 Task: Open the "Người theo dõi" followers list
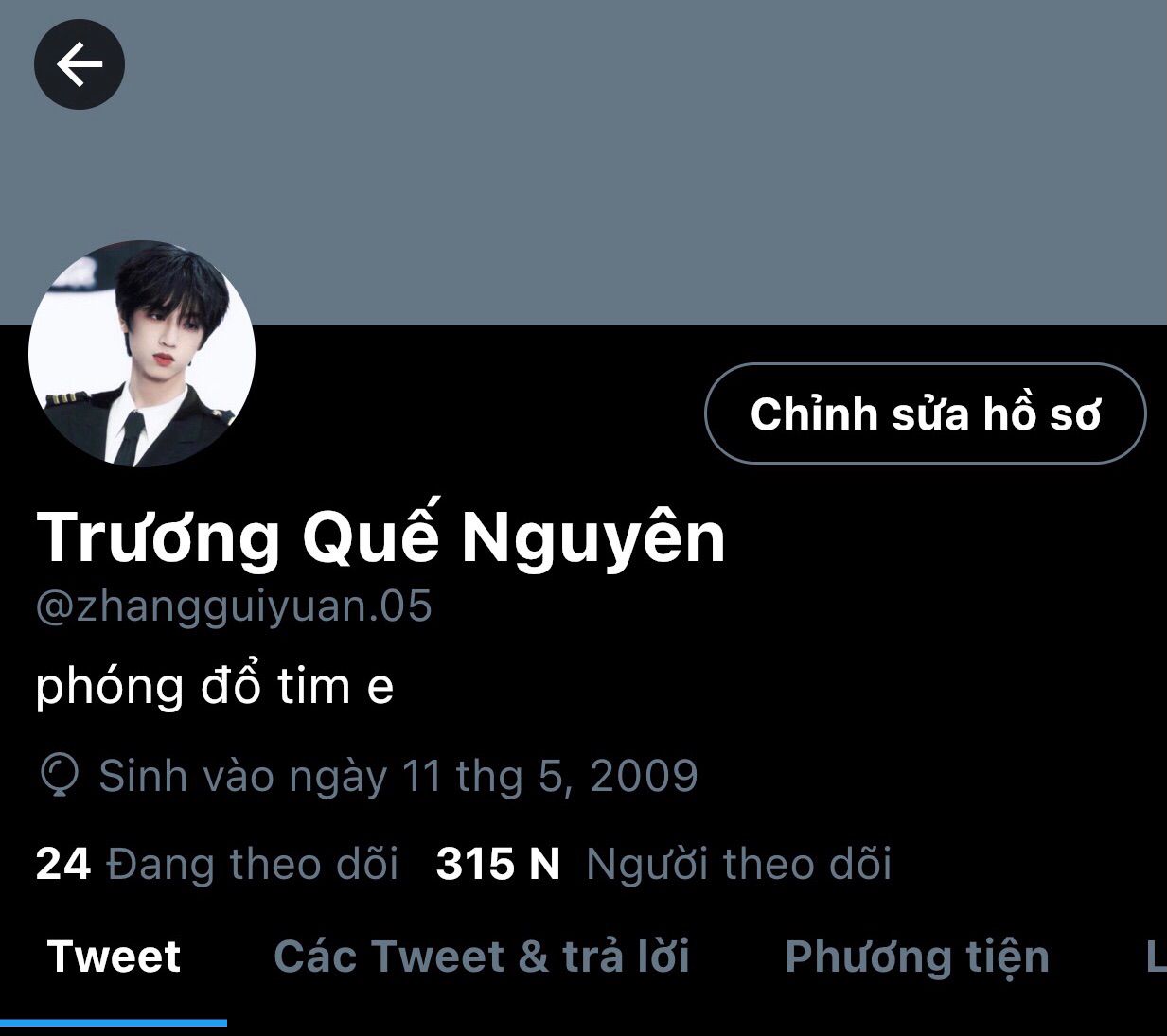(739, 864)
